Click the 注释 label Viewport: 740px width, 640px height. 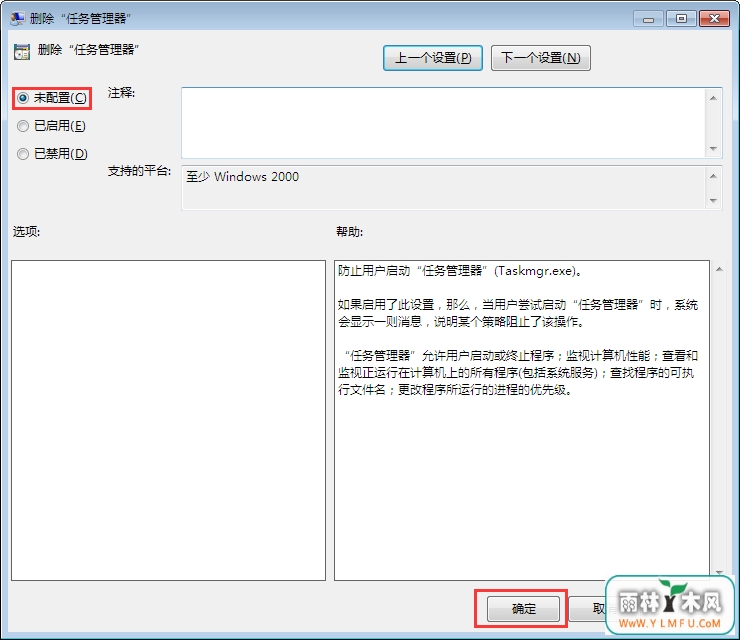click(121, 93)
